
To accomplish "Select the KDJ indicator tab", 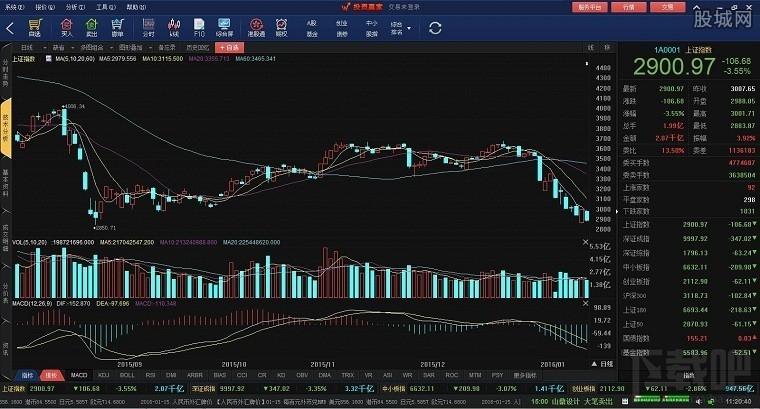I will [x=103, y=375].
